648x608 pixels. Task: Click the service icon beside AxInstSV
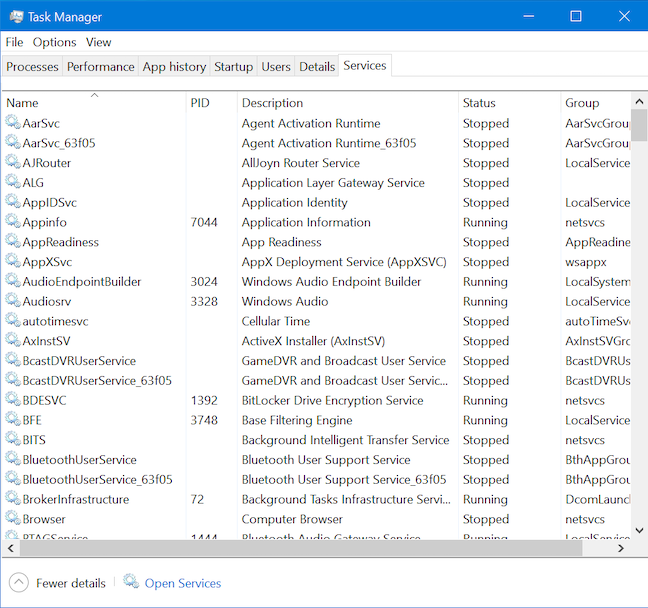point(13,341)
